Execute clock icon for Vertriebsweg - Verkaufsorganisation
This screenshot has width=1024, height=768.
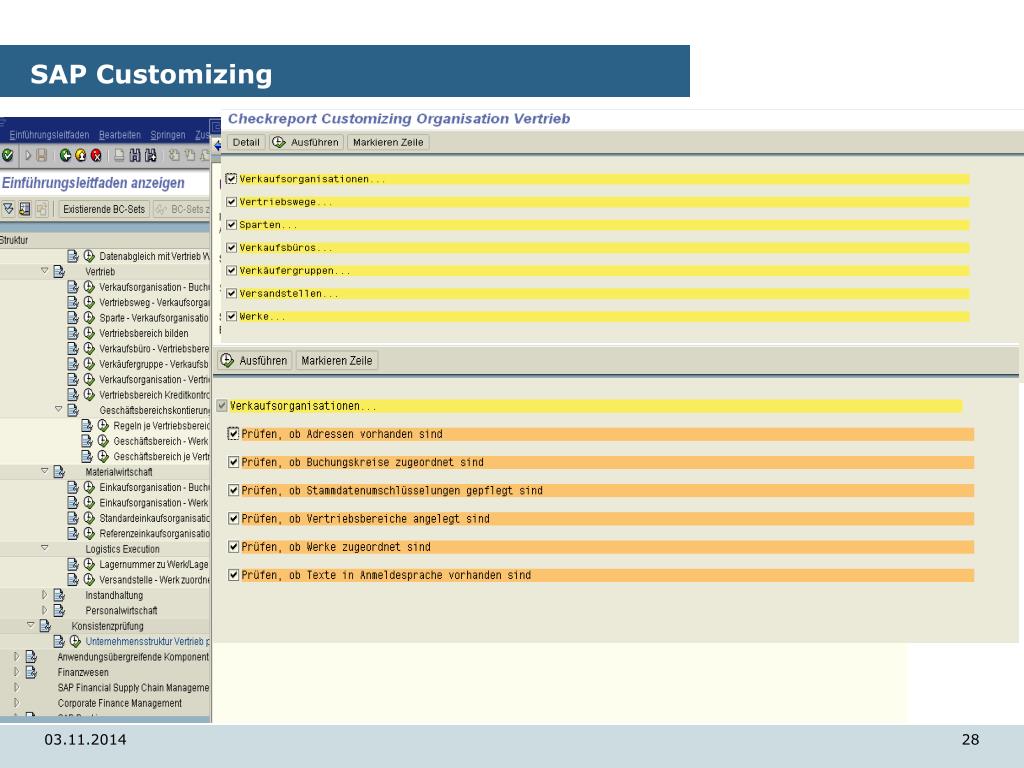click(89, 302)
